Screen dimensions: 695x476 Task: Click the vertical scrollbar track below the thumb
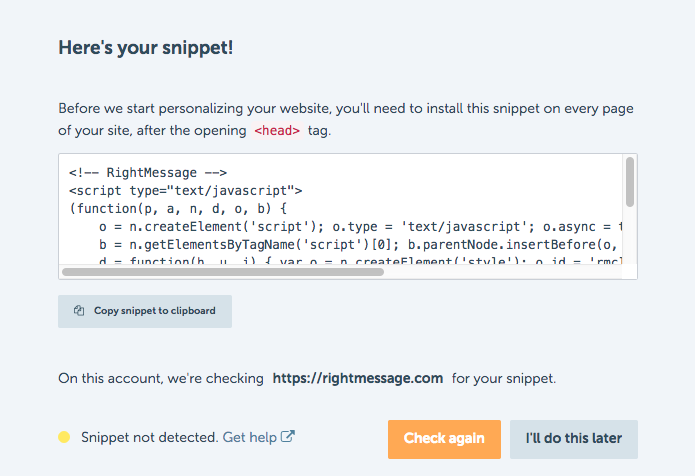[630, 235]
